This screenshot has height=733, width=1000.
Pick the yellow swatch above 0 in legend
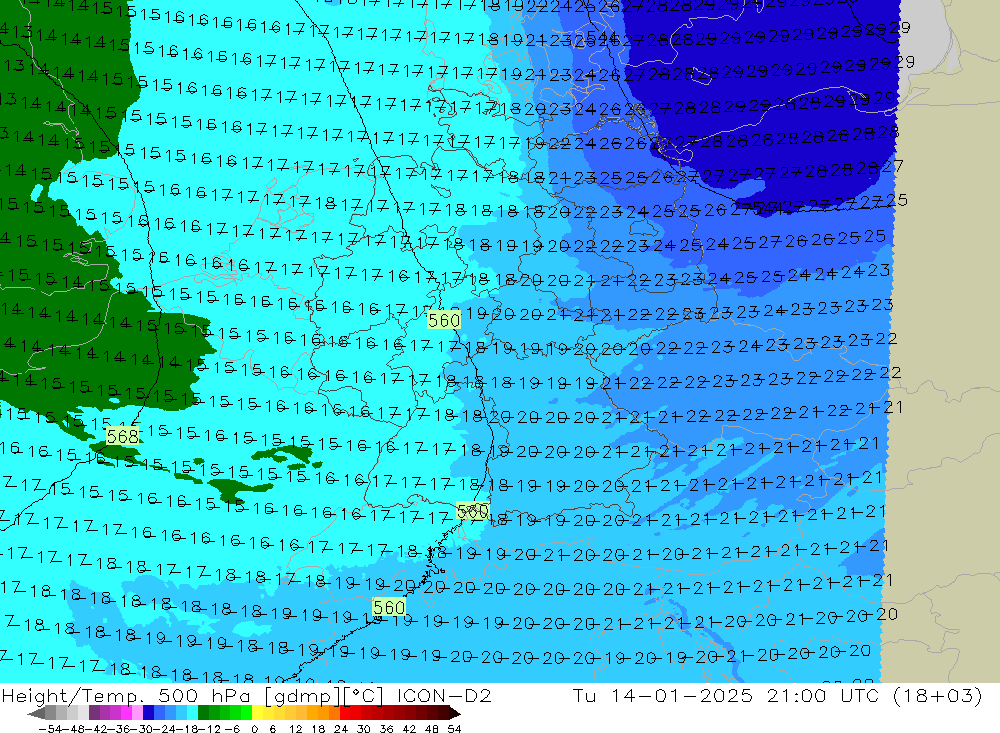257,713
